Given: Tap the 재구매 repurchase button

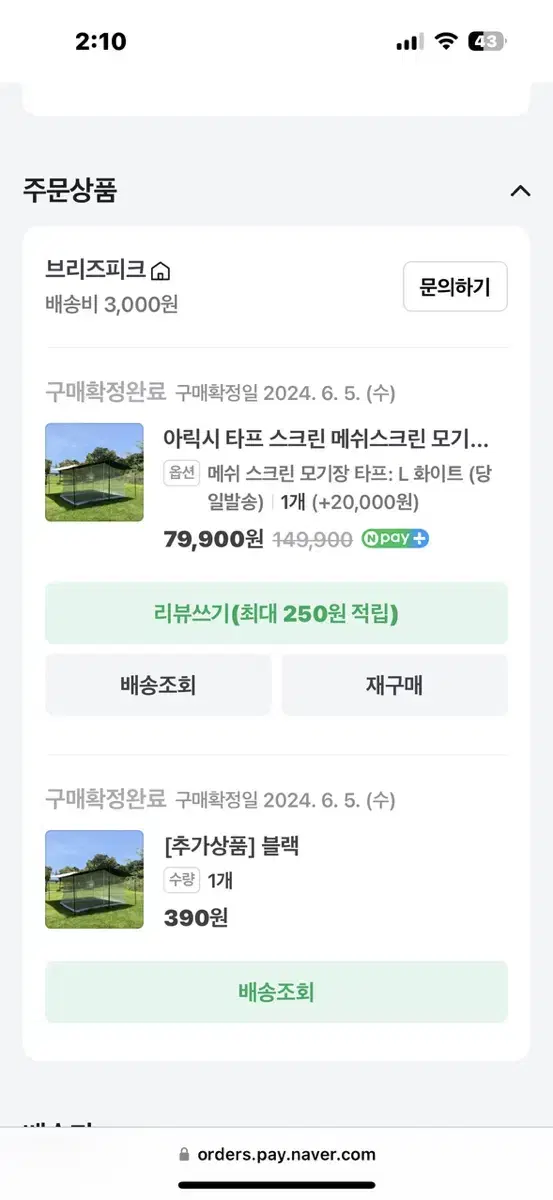Looking at the screenshot, I should tap(394, 685).
